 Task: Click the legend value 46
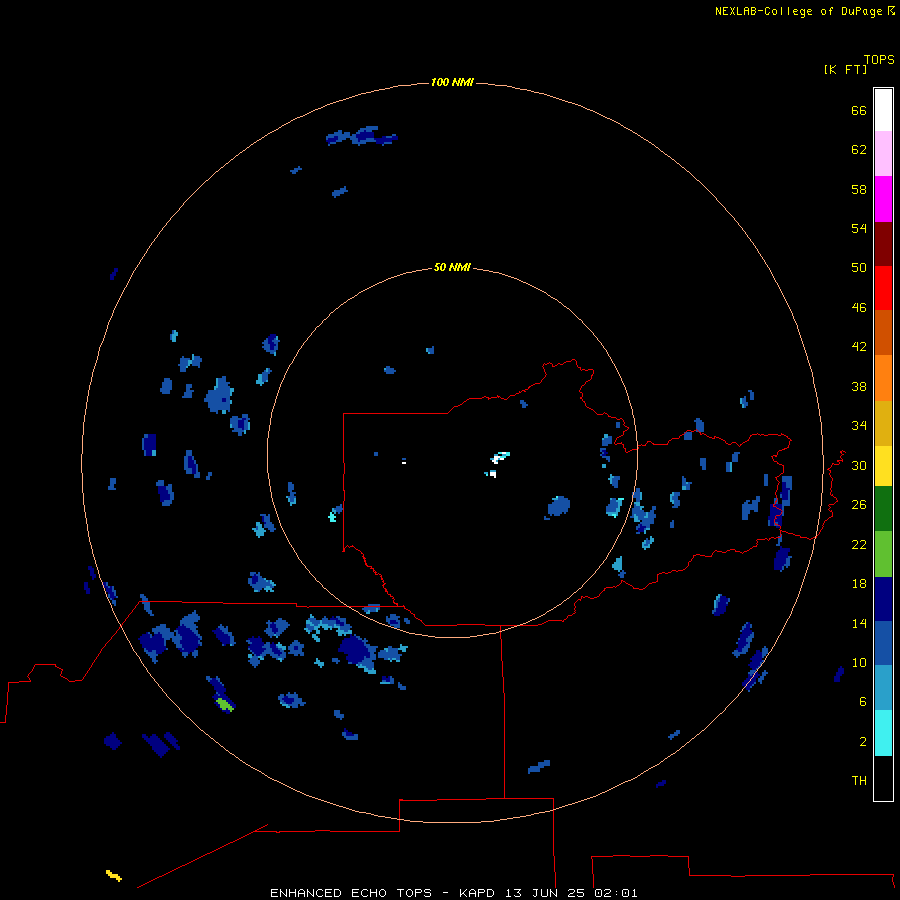click(859, 307)
